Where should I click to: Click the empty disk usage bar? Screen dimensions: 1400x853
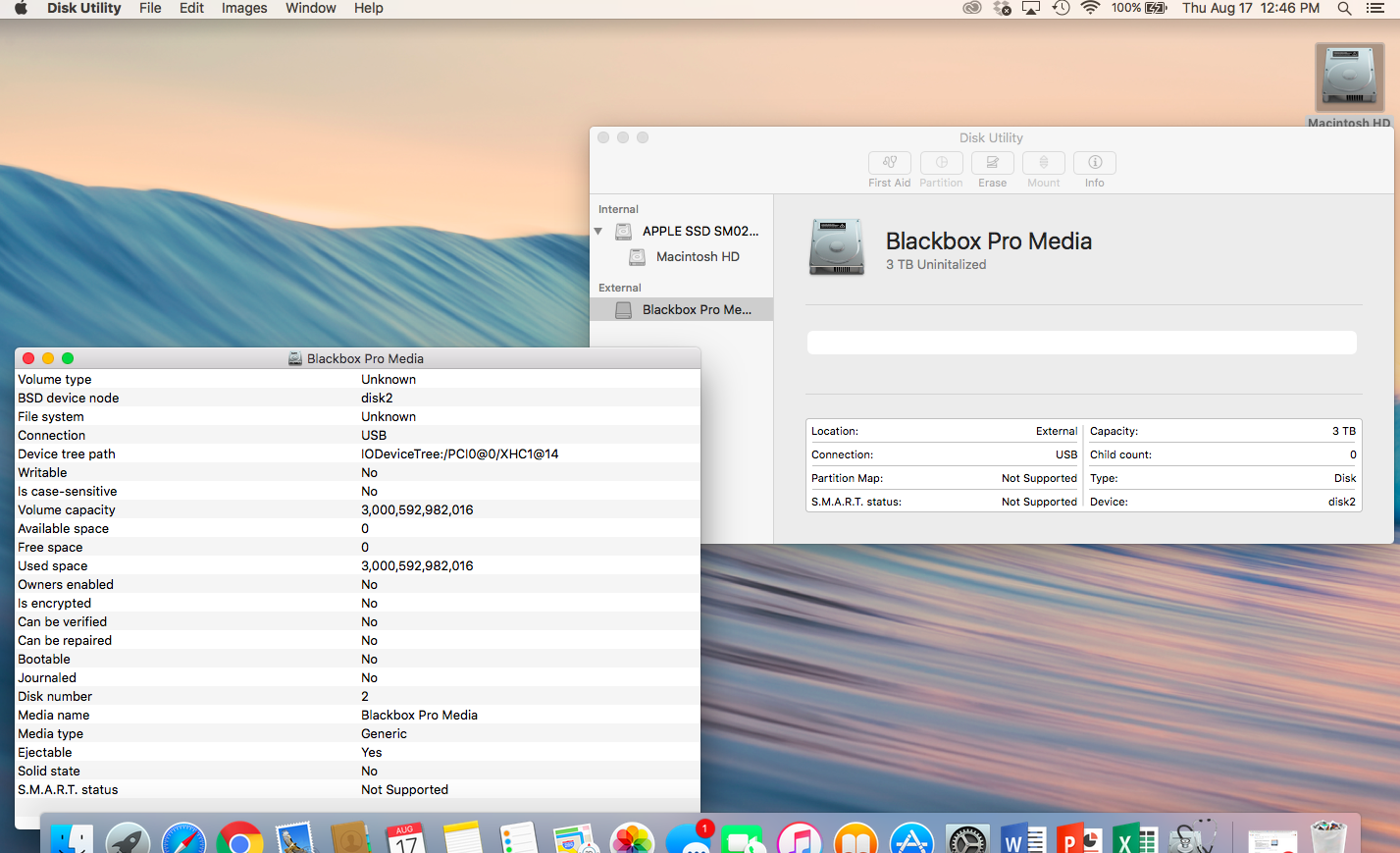click(x=1081, y=342)
